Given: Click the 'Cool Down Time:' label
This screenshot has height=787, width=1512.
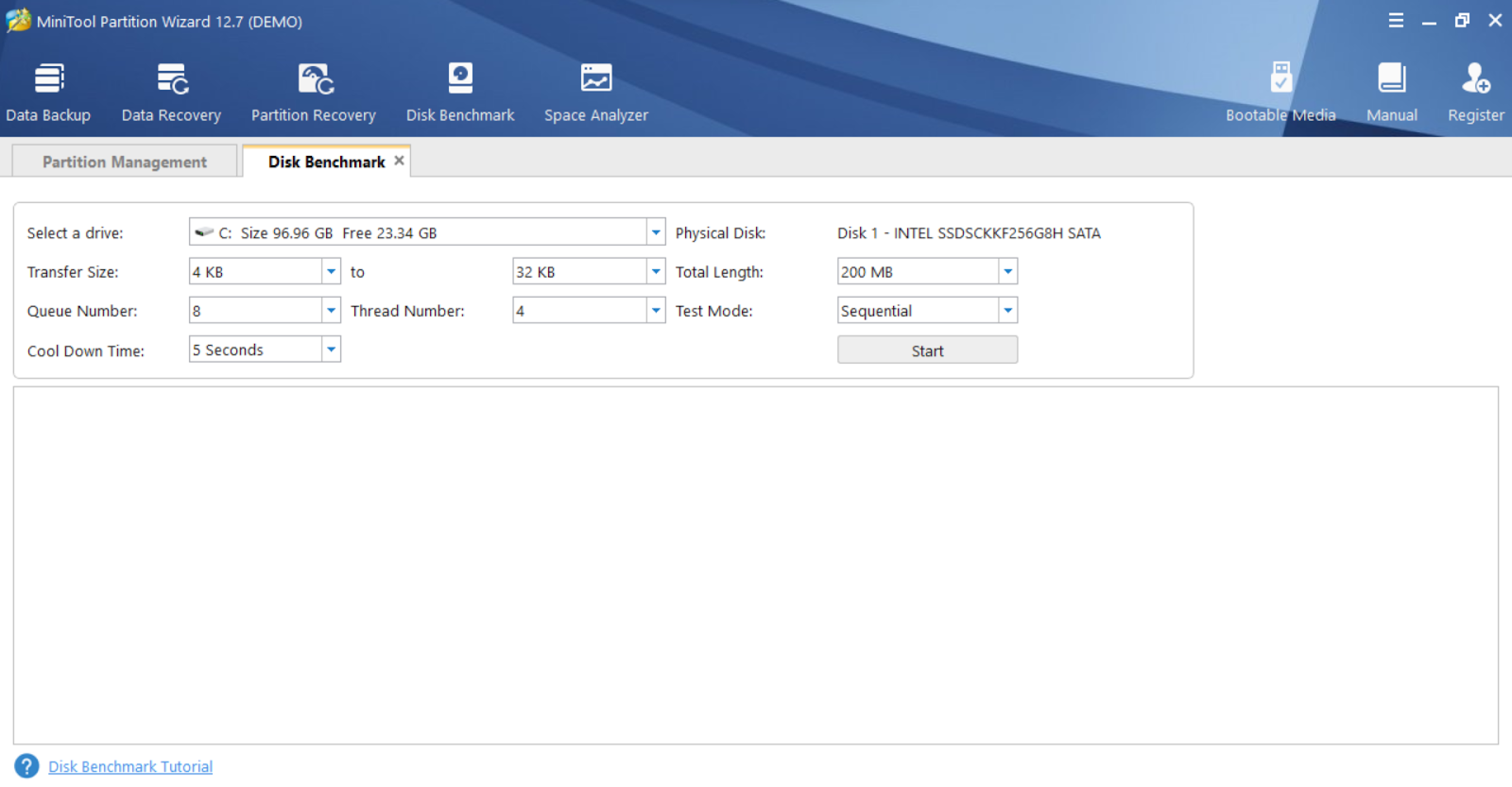Looking at the screenshot, I should (86, 351).
